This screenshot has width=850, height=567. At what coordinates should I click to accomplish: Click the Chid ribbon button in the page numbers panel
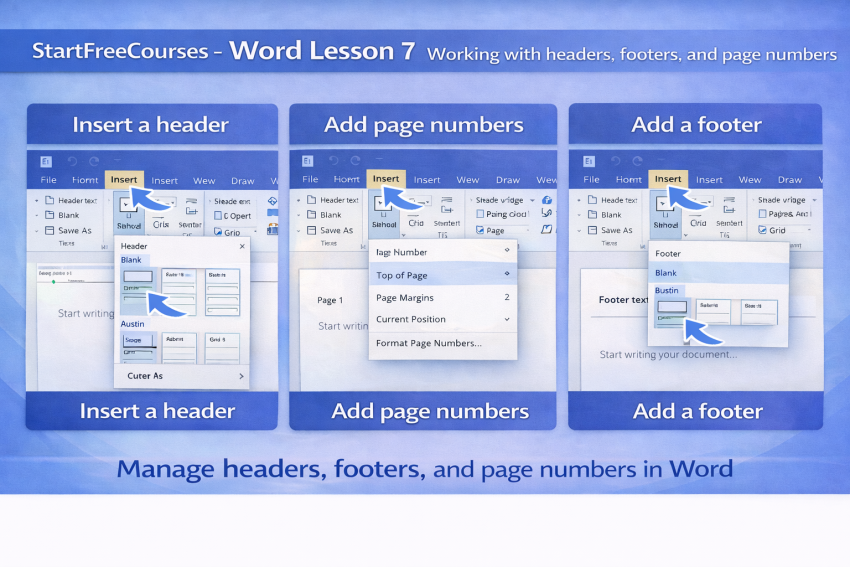coord(416,212)
